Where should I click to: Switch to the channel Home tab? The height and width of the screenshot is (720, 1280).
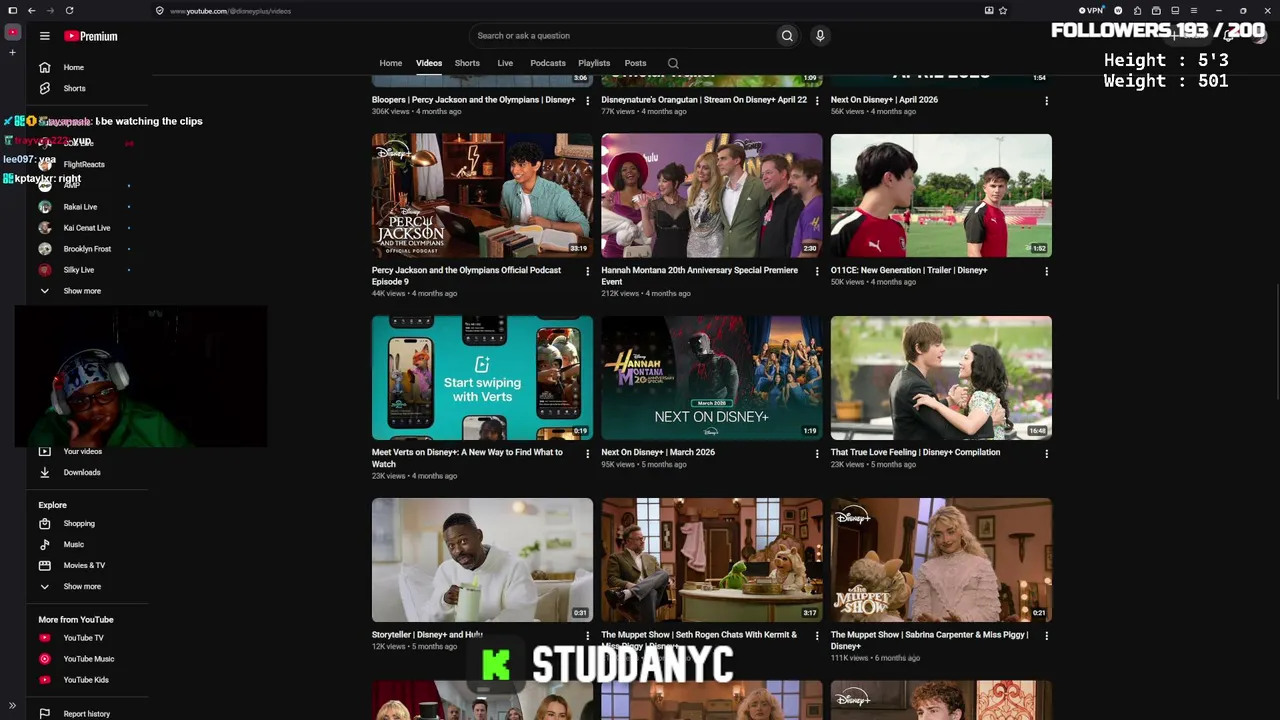(391, 63)
